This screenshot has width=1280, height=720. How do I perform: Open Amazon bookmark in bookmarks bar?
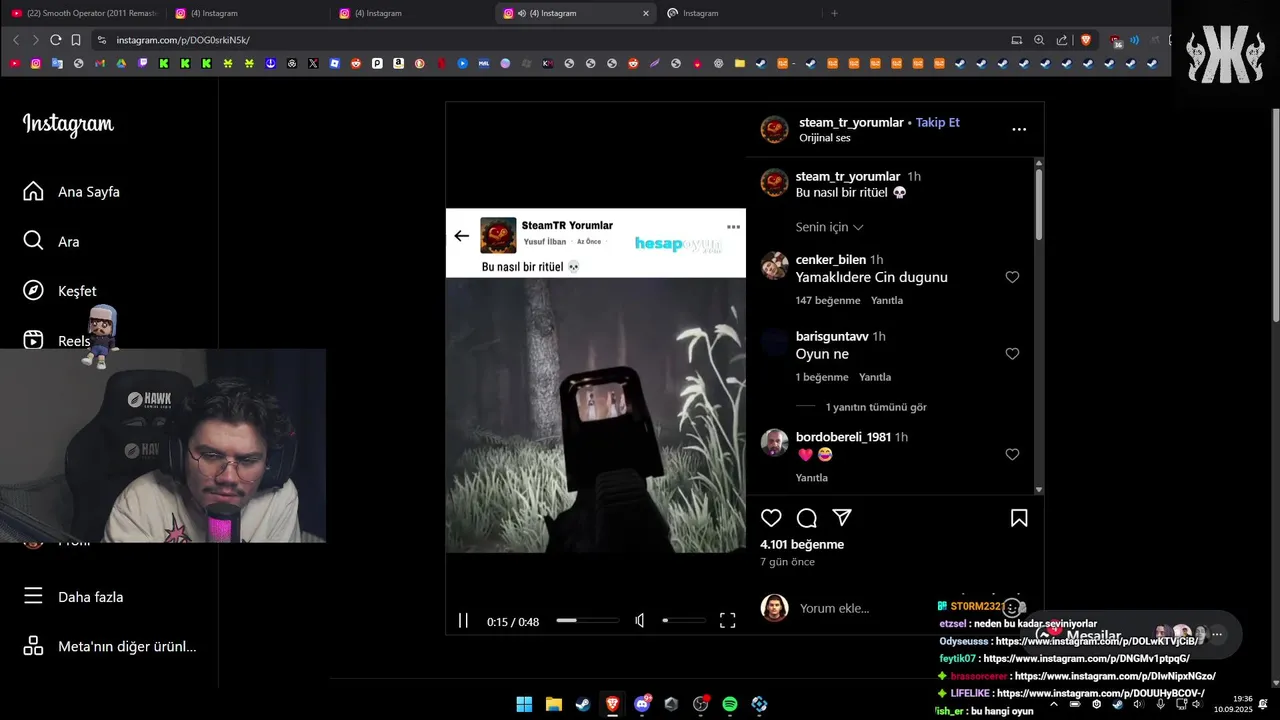click(398, 63)
